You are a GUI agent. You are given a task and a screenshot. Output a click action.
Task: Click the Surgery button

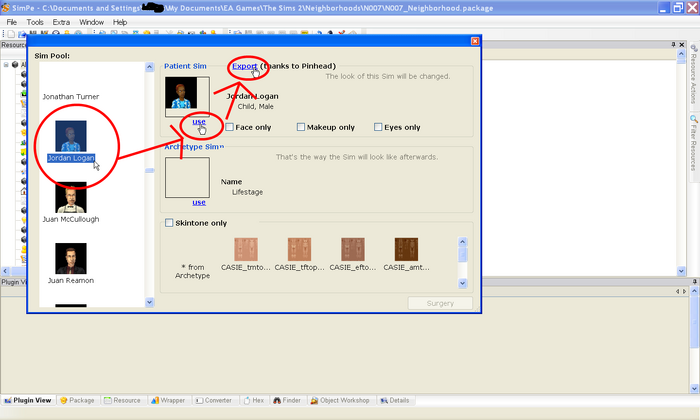(x=440, y=303)
